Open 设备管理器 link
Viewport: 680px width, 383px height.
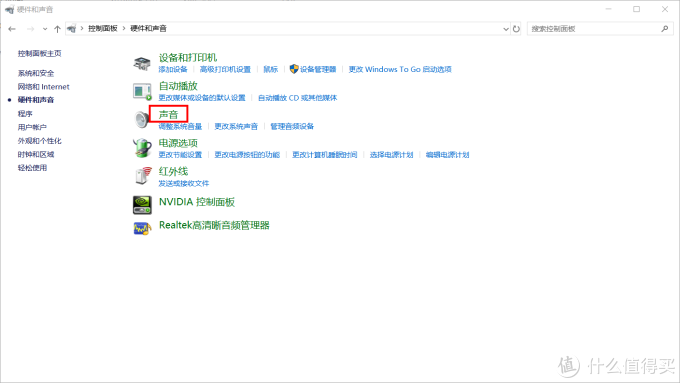pyautogui.click(x=318, y=69)
